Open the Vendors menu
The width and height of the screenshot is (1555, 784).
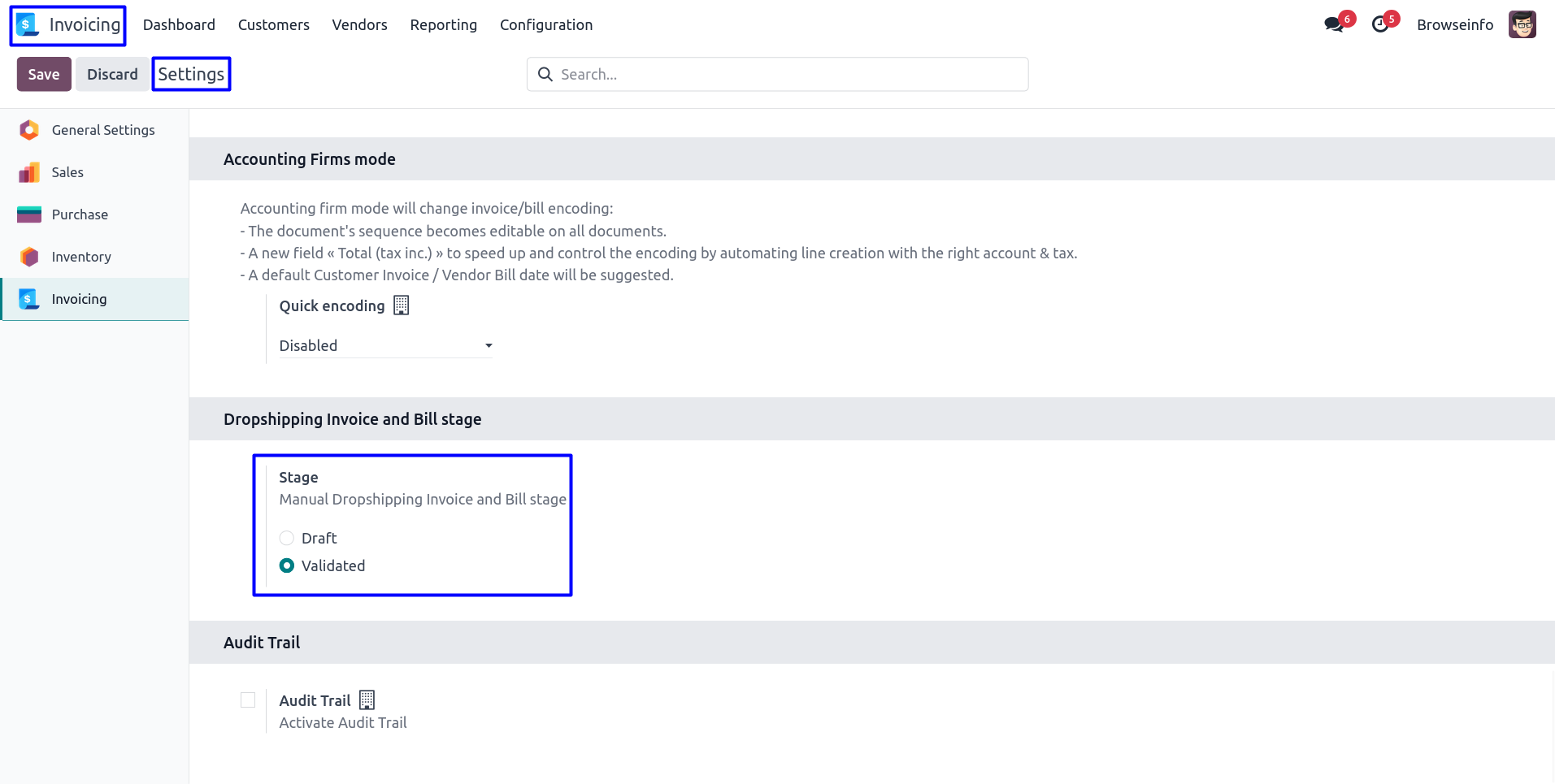(x=359, y=25)
